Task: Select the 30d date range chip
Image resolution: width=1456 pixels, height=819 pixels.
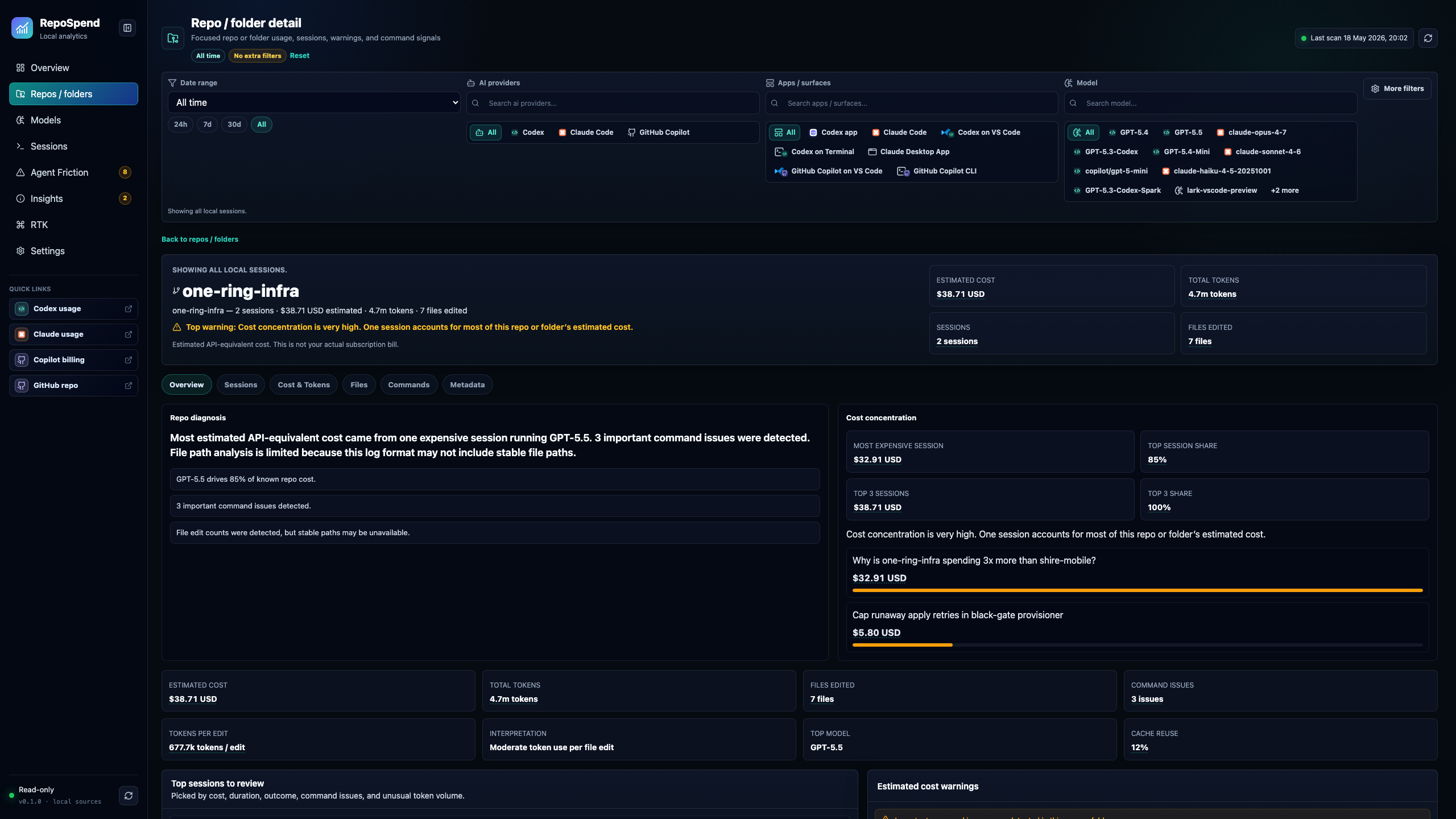Action: point(234,125)
